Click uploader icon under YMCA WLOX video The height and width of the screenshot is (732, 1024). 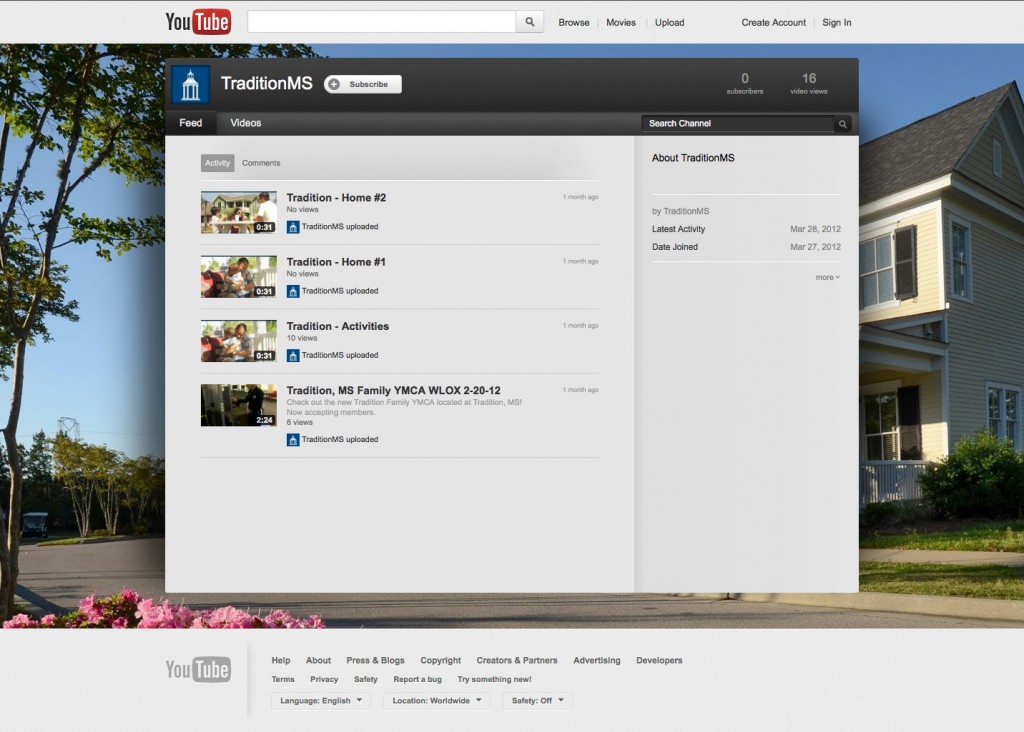click(x=293, y=439)
